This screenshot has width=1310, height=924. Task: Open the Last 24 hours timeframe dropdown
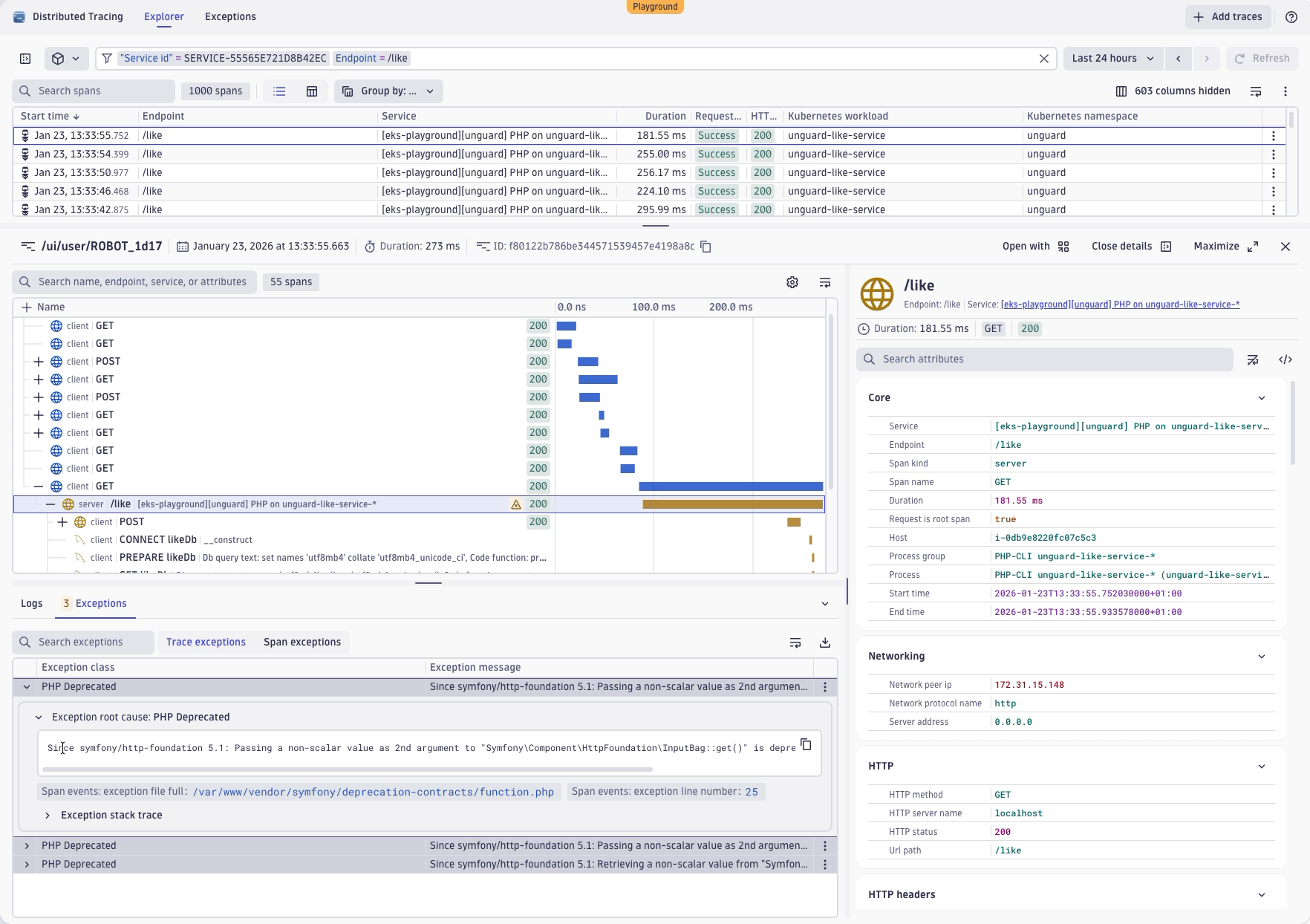tap(1112, 59)
